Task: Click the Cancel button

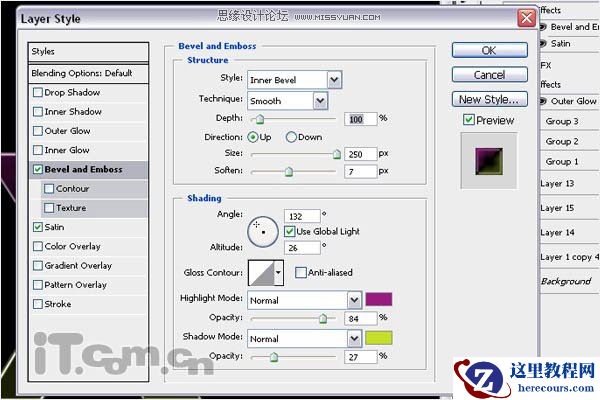Action: click(x=489, y=75)
